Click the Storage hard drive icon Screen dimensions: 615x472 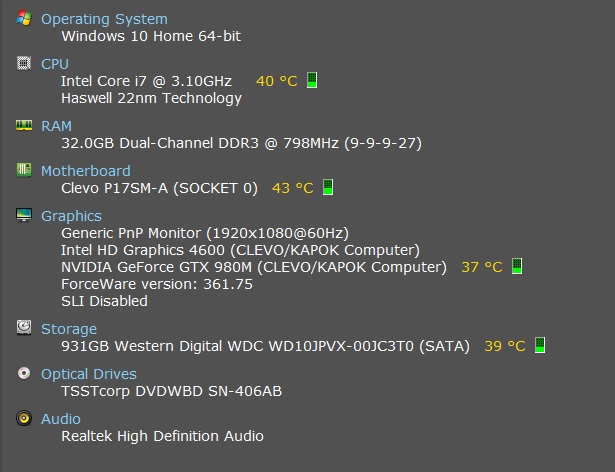point(24,327)
